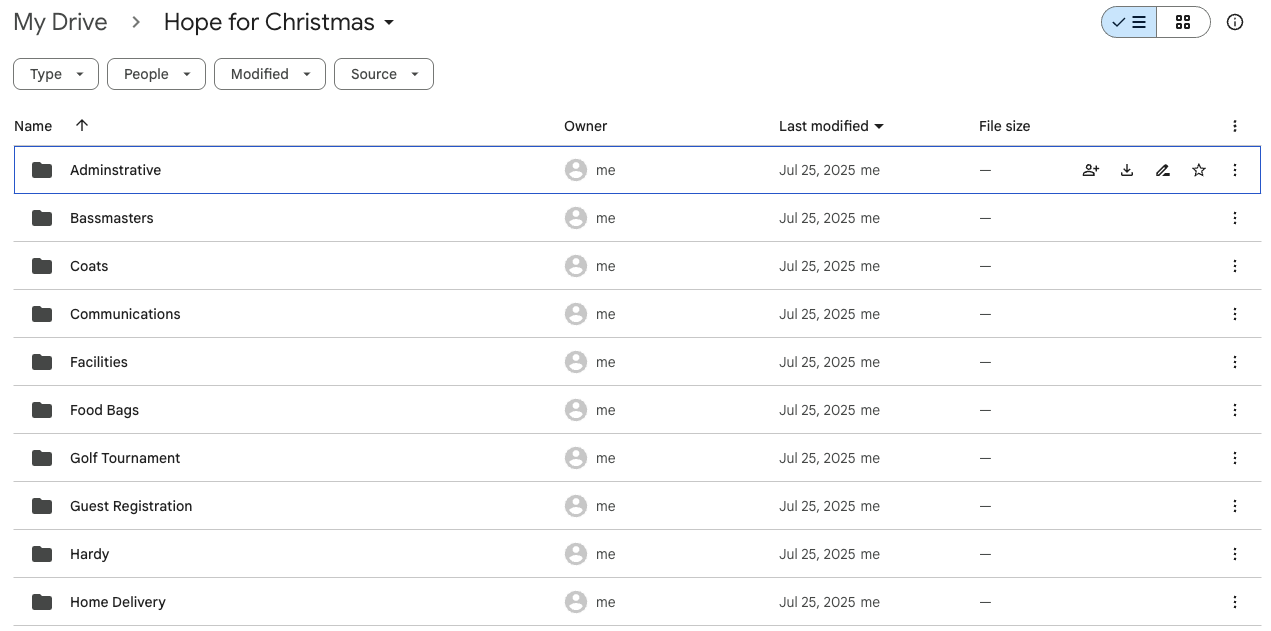Star the Adminstrative folder

click(1199, 170)
